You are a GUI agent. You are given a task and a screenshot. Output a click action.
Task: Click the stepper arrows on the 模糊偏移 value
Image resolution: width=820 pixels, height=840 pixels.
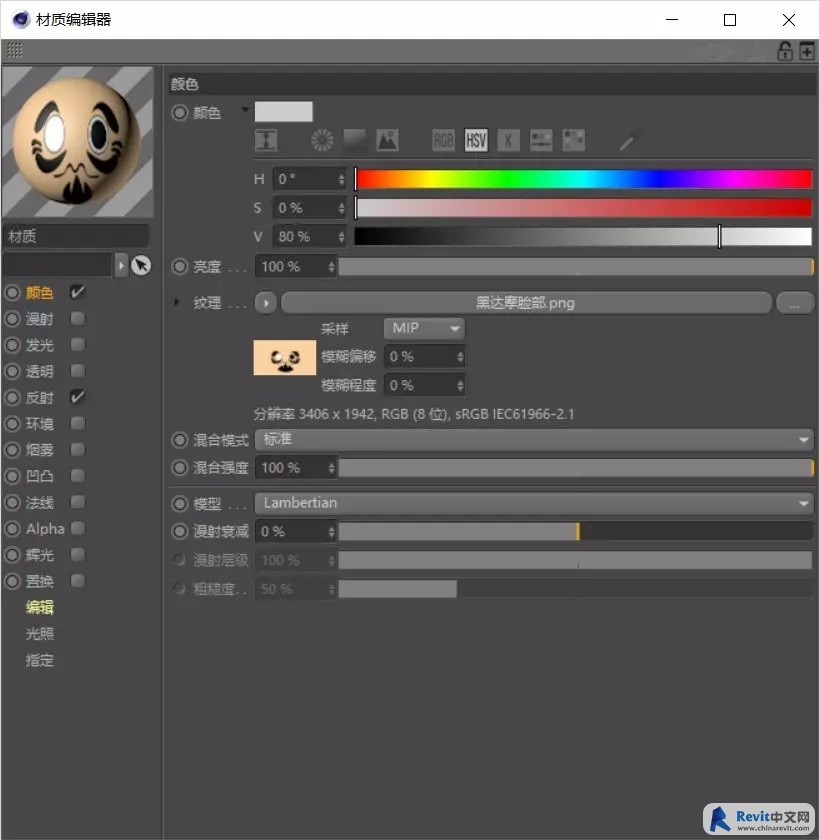tap(460, 357)
